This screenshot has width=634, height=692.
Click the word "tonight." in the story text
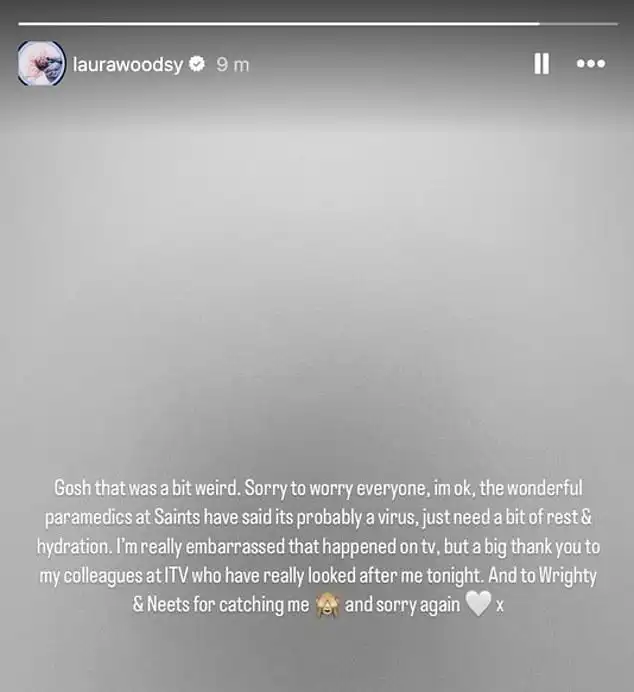coord(454,576)
